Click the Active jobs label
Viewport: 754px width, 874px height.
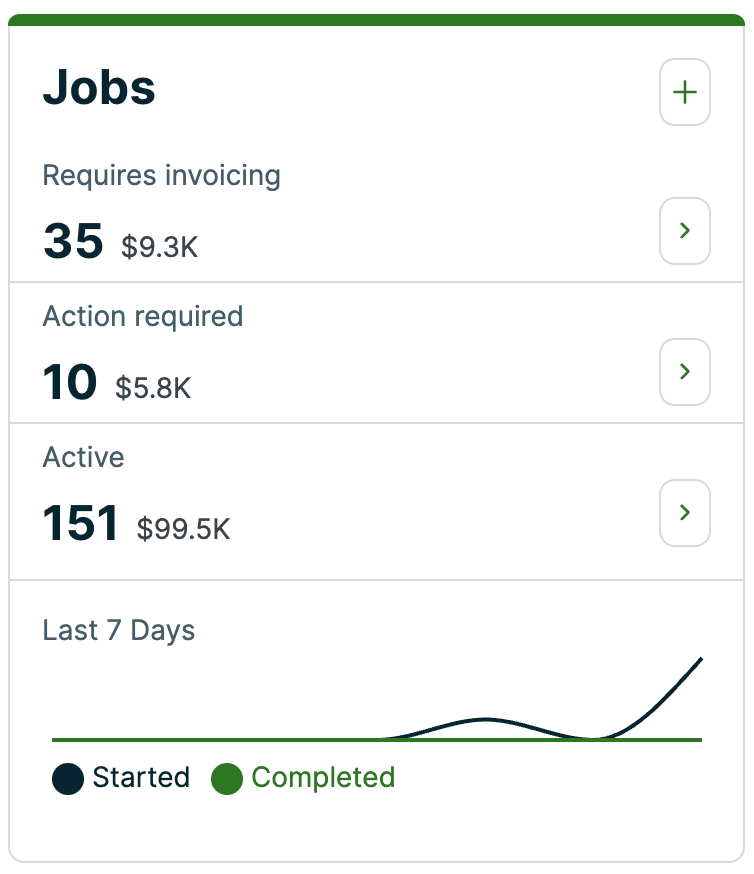pyautogui.click(x=84, y=458)
